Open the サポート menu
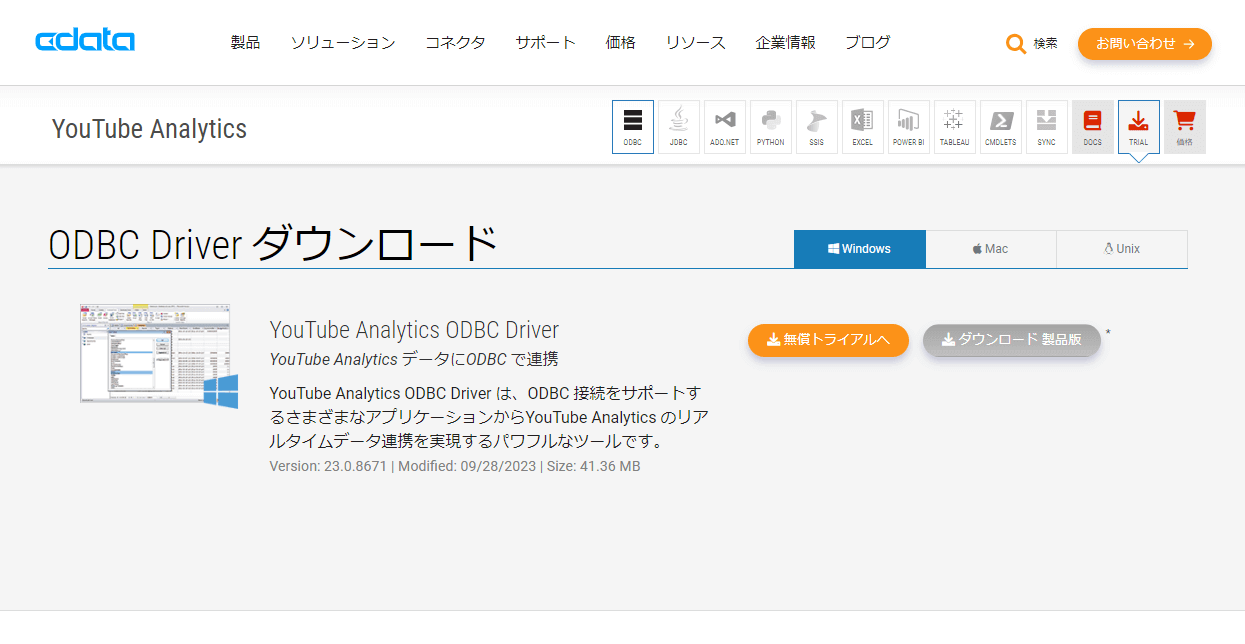Image resolution: width=1245 pixels, height=644 pixels. (546, 43)
